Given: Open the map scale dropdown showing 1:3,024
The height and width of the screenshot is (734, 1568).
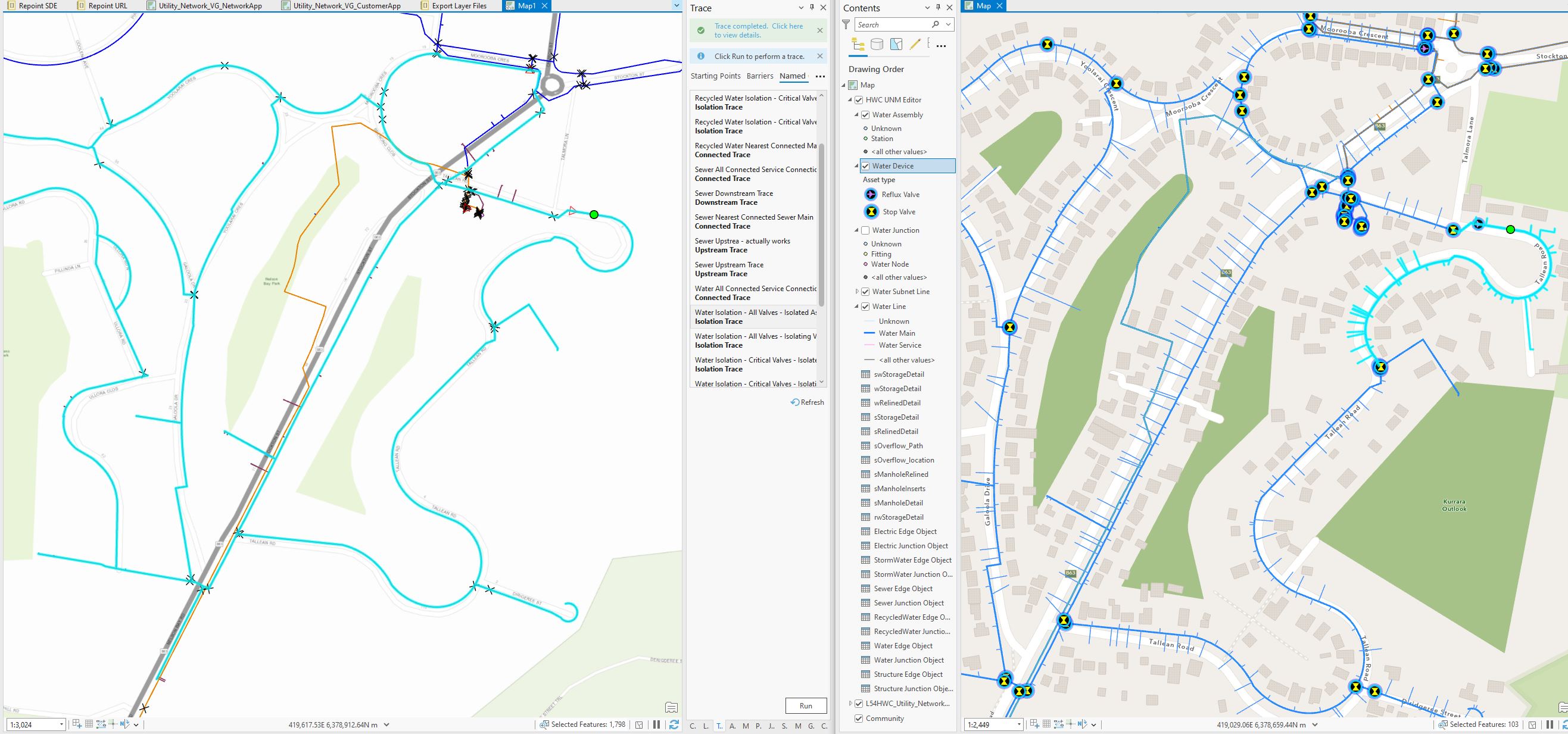Looking at the screenshot, I should (63, 725).
